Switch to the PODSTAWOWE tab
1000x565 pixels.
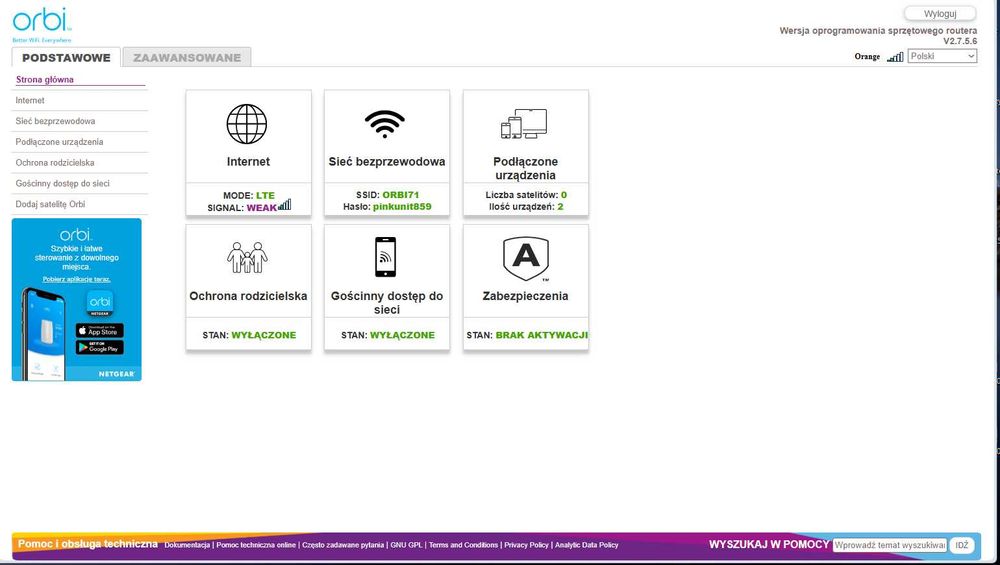pos(66,57)
